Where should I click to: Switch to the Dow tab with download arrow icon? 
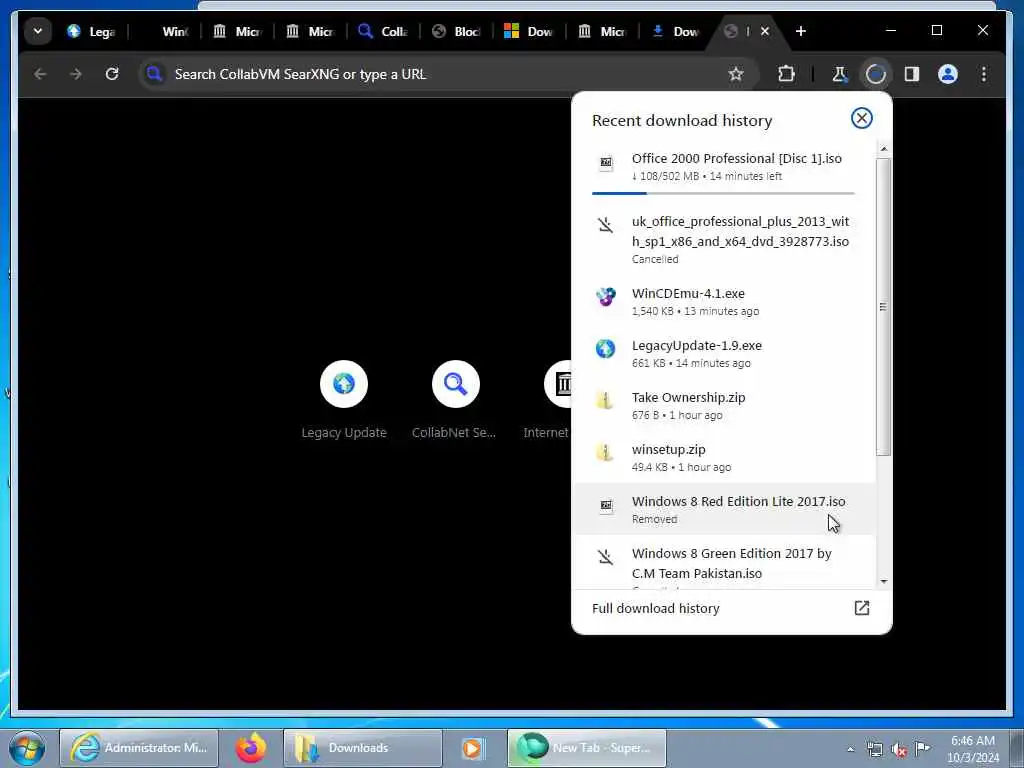(x=676, y=31)
